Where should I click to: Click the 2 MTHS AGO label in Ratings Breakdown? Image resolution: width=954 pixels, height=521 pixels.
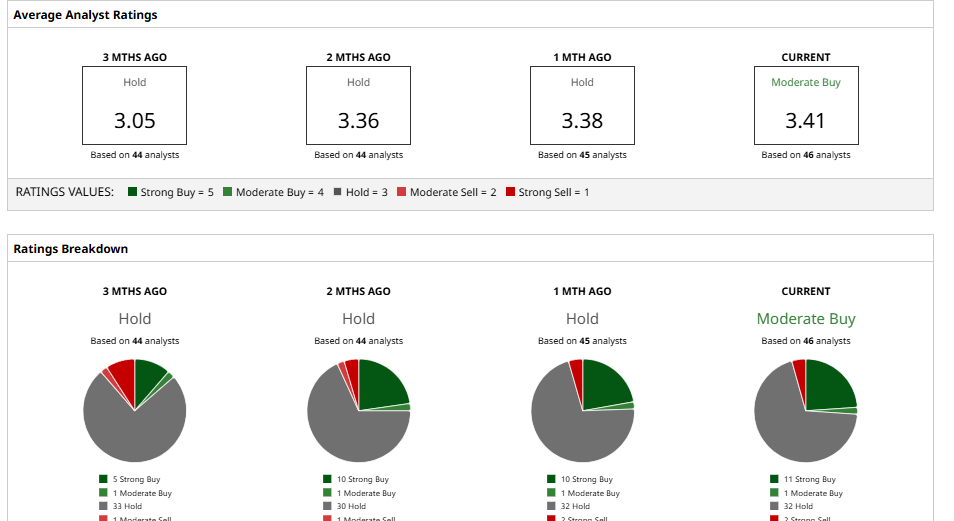pos(358,291)
